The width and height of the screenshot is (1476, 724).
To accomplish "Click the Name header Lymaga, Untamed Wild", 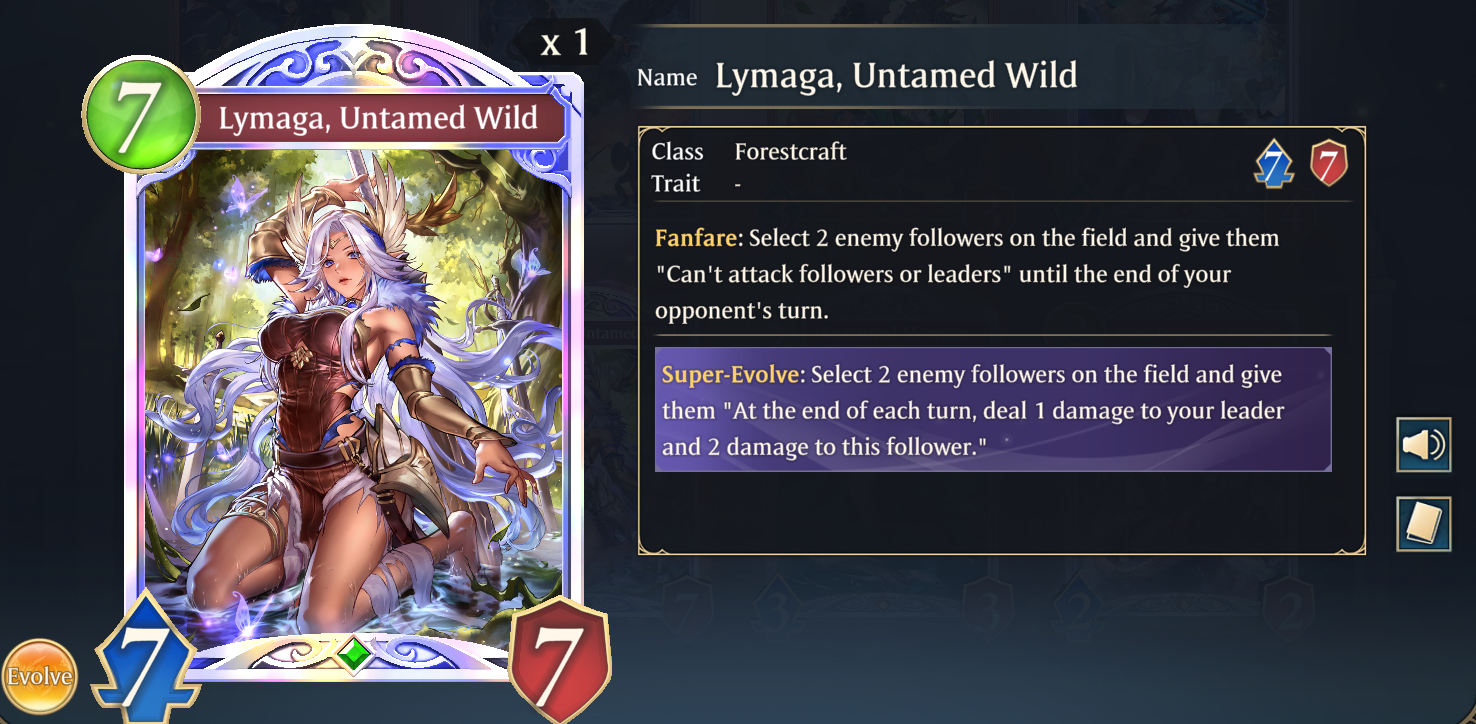I will pyautogui.click(x=896, y=76).
